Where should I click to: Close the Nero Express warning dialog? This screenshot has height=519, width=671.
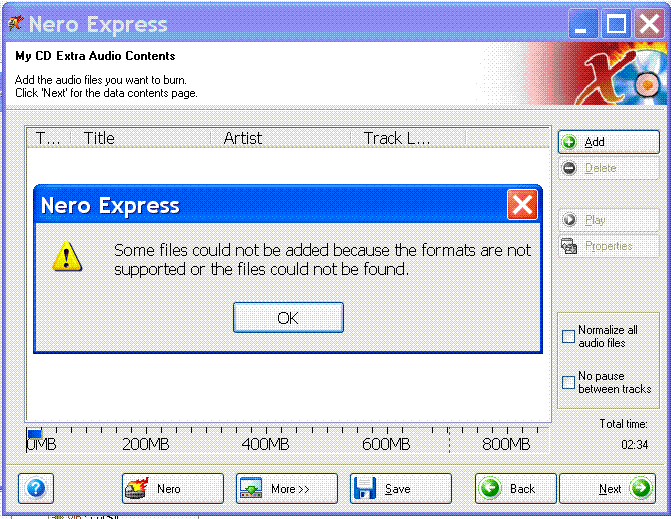[522, 205]
